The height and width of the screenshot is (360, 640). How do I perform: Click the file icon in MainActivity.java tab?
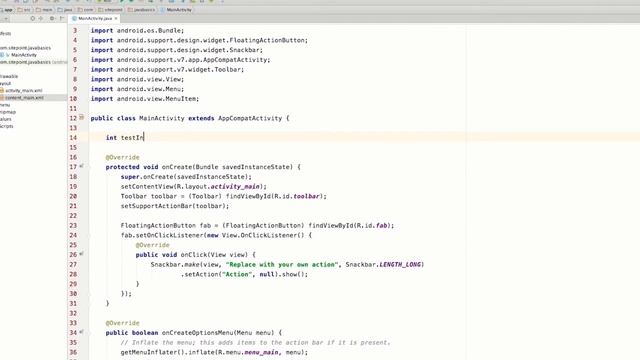(x=74, y=18)
